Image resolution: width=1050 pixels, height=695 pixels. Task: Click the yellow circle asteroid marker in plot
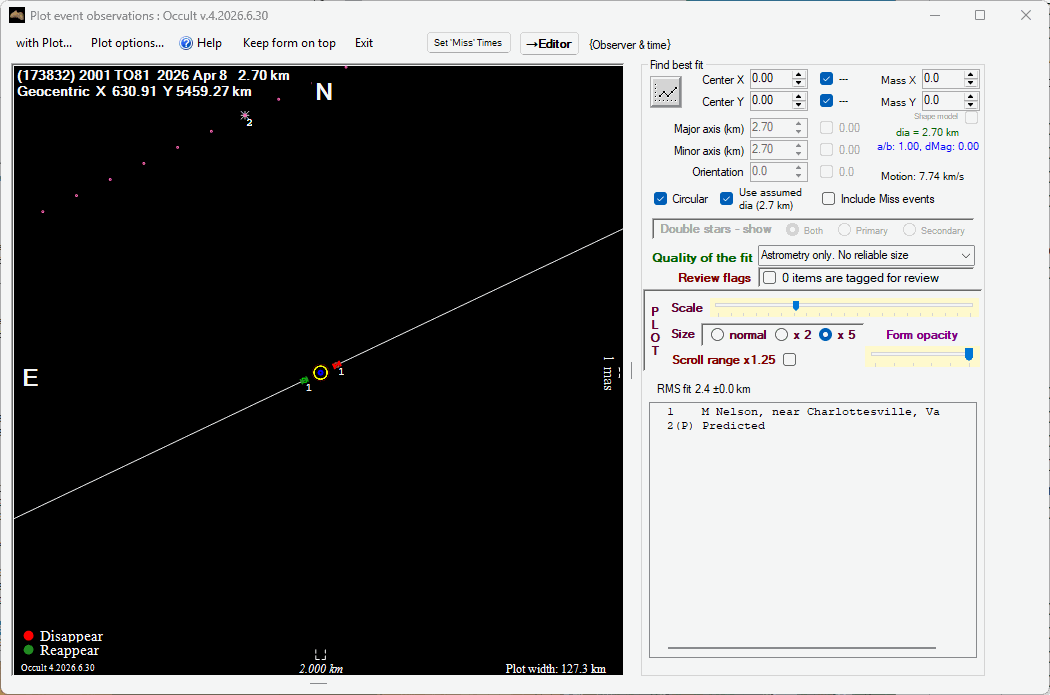pyautogui.click(x=320, y=373)
